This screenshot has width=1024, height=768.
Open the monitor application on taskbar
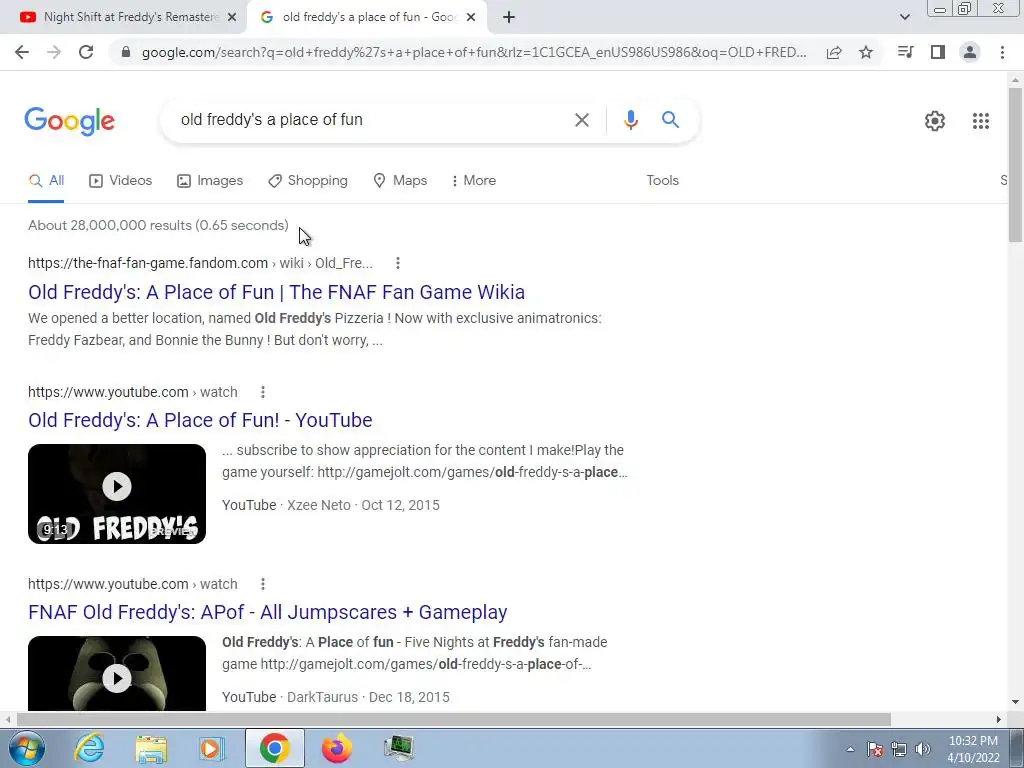[x=398, y=748]
